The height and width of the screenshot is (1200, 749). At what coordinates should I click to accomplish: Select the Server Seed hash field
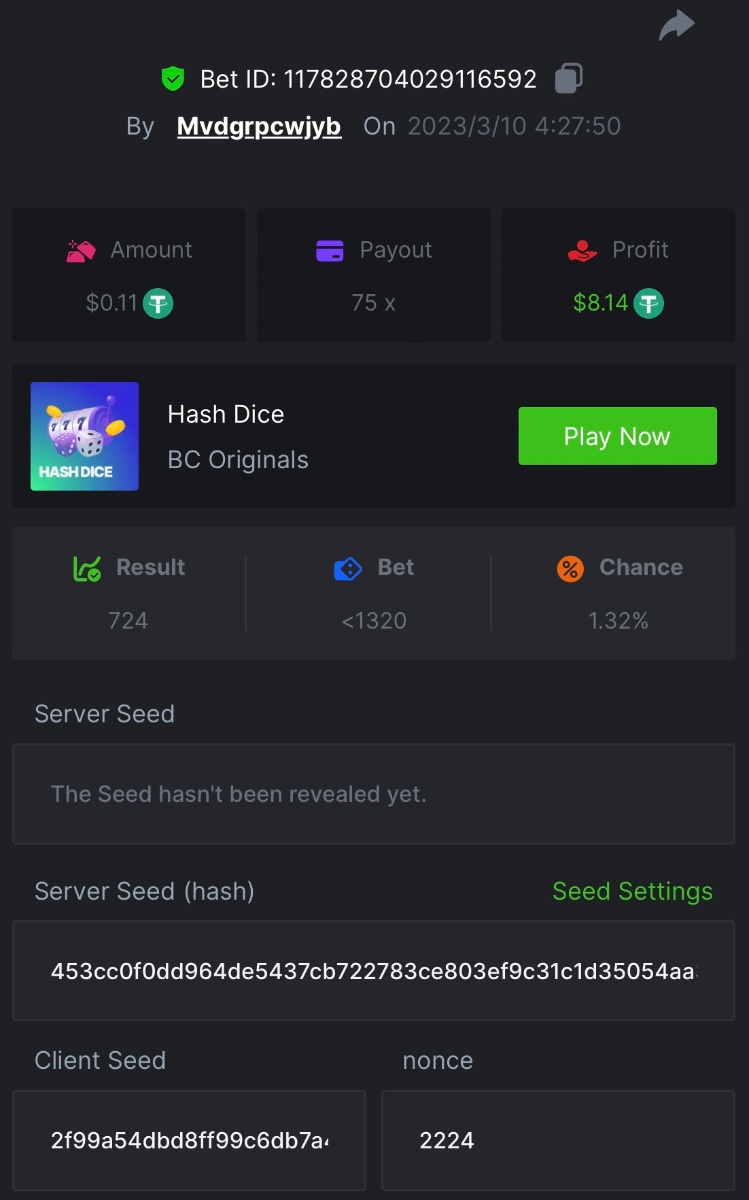click(373, 971)
